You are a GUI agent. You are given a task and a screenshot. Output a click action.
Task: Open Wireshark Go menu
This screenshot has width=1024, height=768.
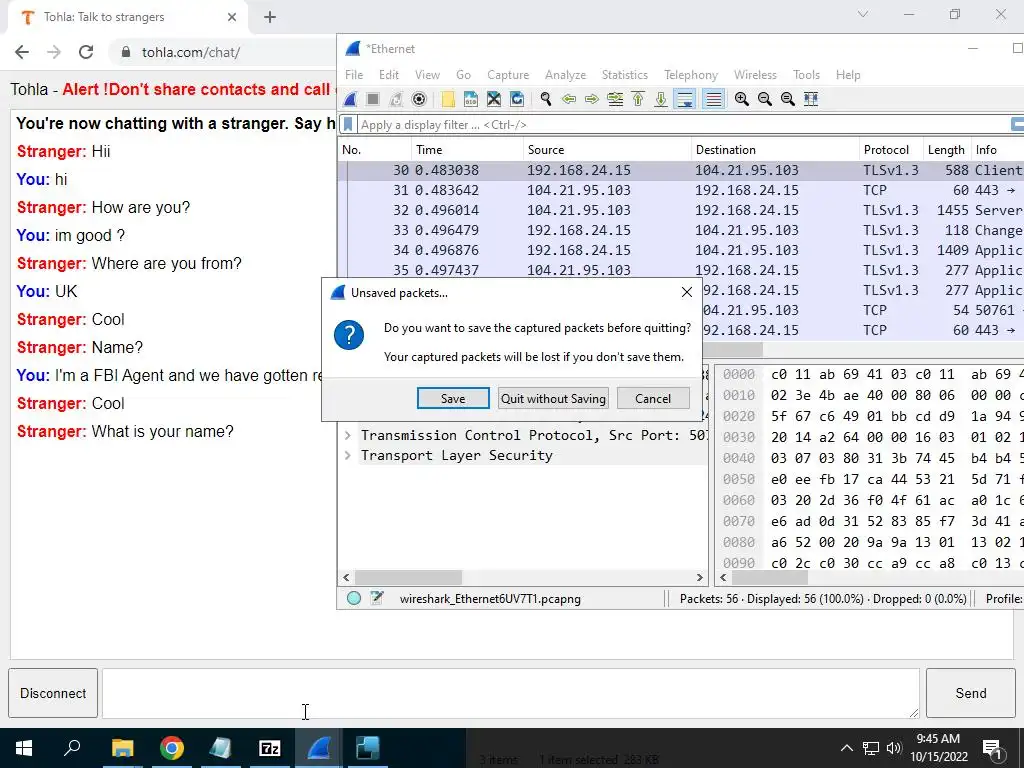click(463, 75)
